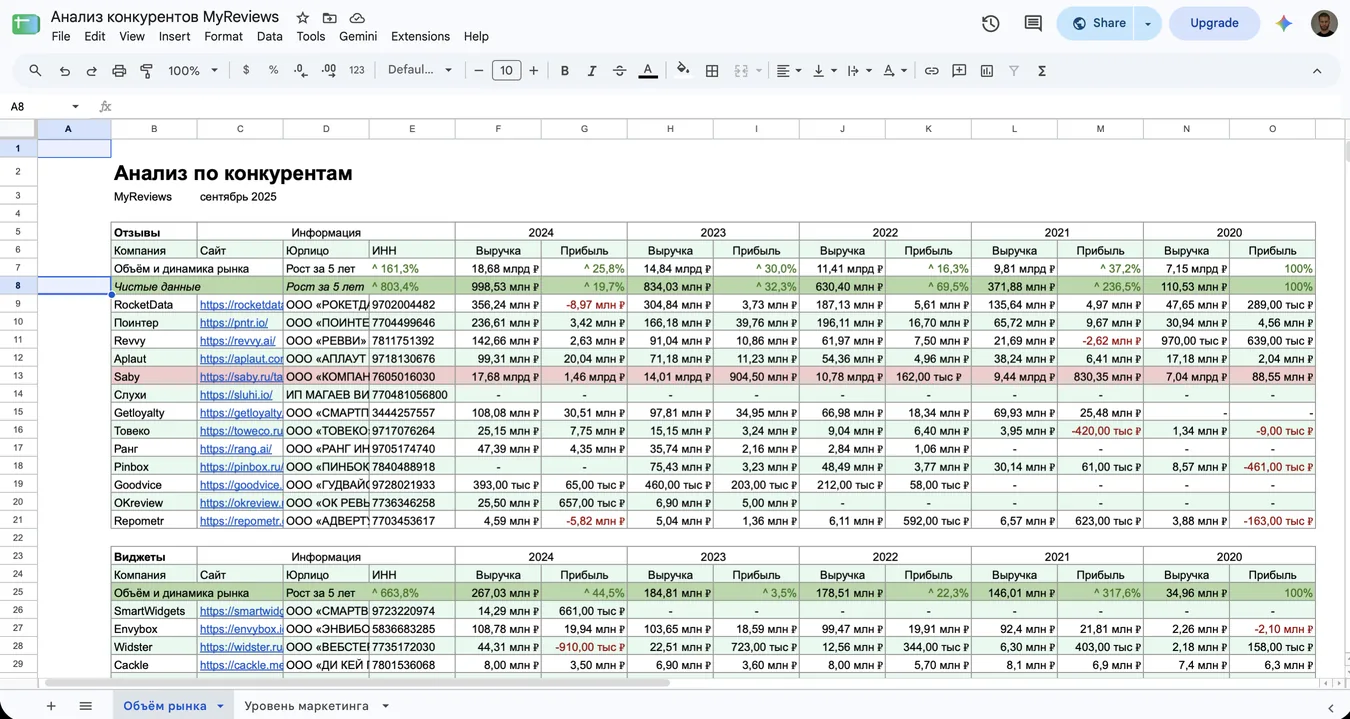The image size is (1350, 719).
Task: Open Gemini sparkle icon
Action: tap(1284, 23)
